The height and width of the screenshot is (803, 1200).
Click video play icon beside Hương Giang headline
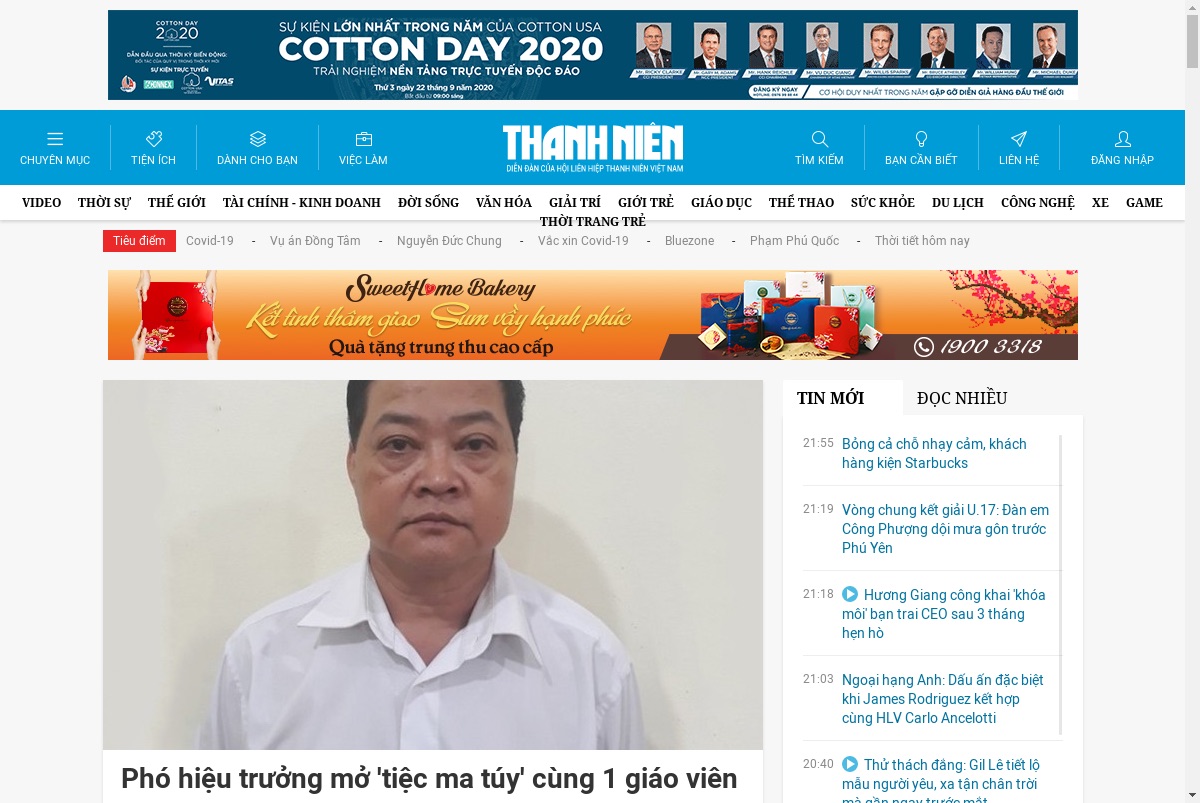[x=850, y=594]
